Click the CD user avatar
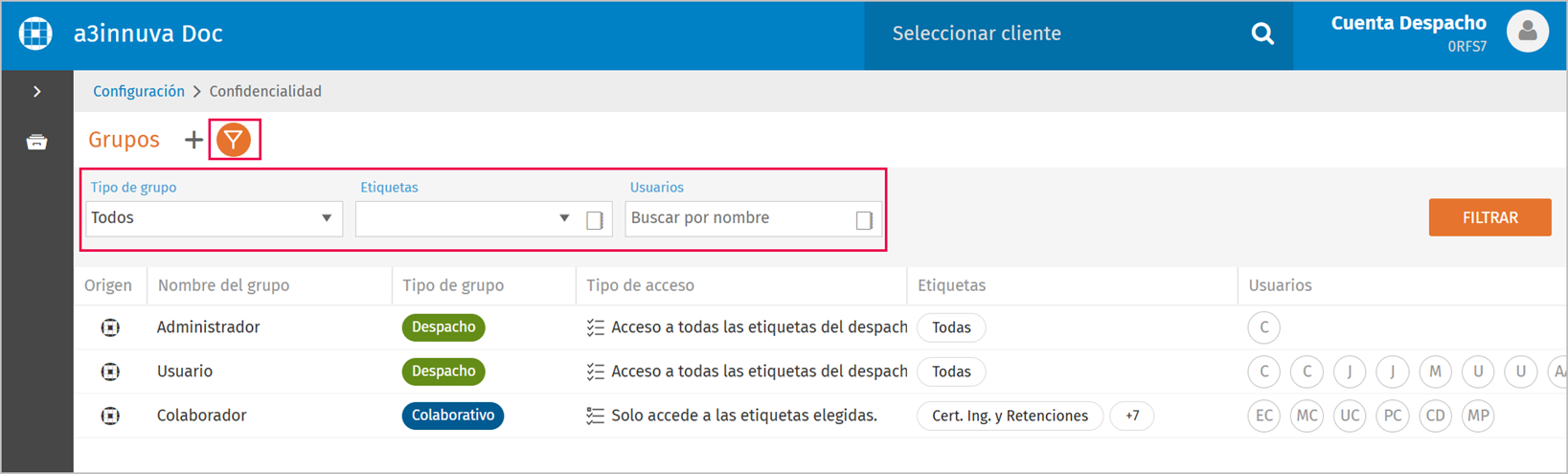This screenshot has height=474, width=1568. [1435, 416]
